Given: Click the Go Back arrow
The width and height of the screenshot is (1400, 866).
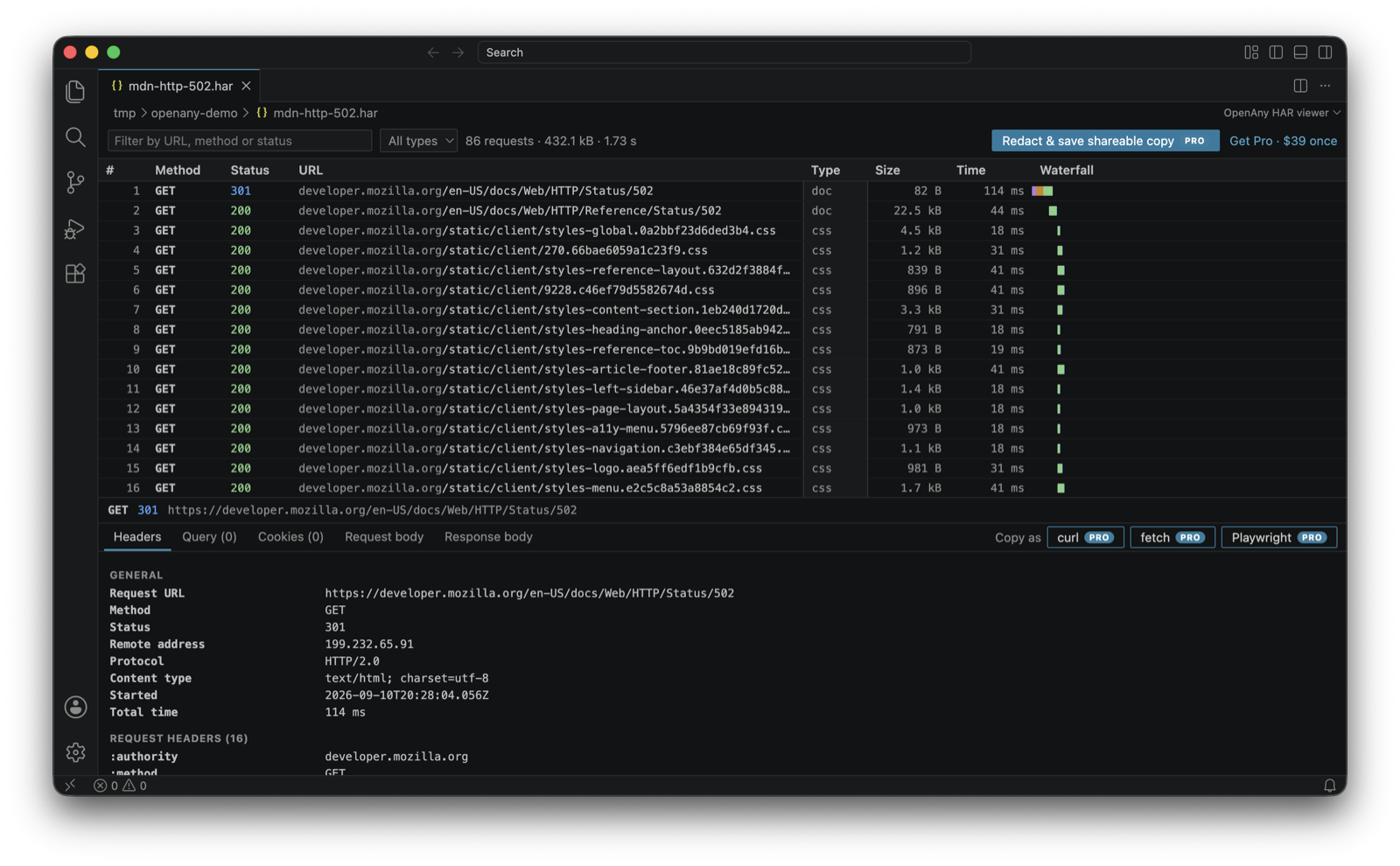Looking at the screenshot, I should [x=433, y=52].
